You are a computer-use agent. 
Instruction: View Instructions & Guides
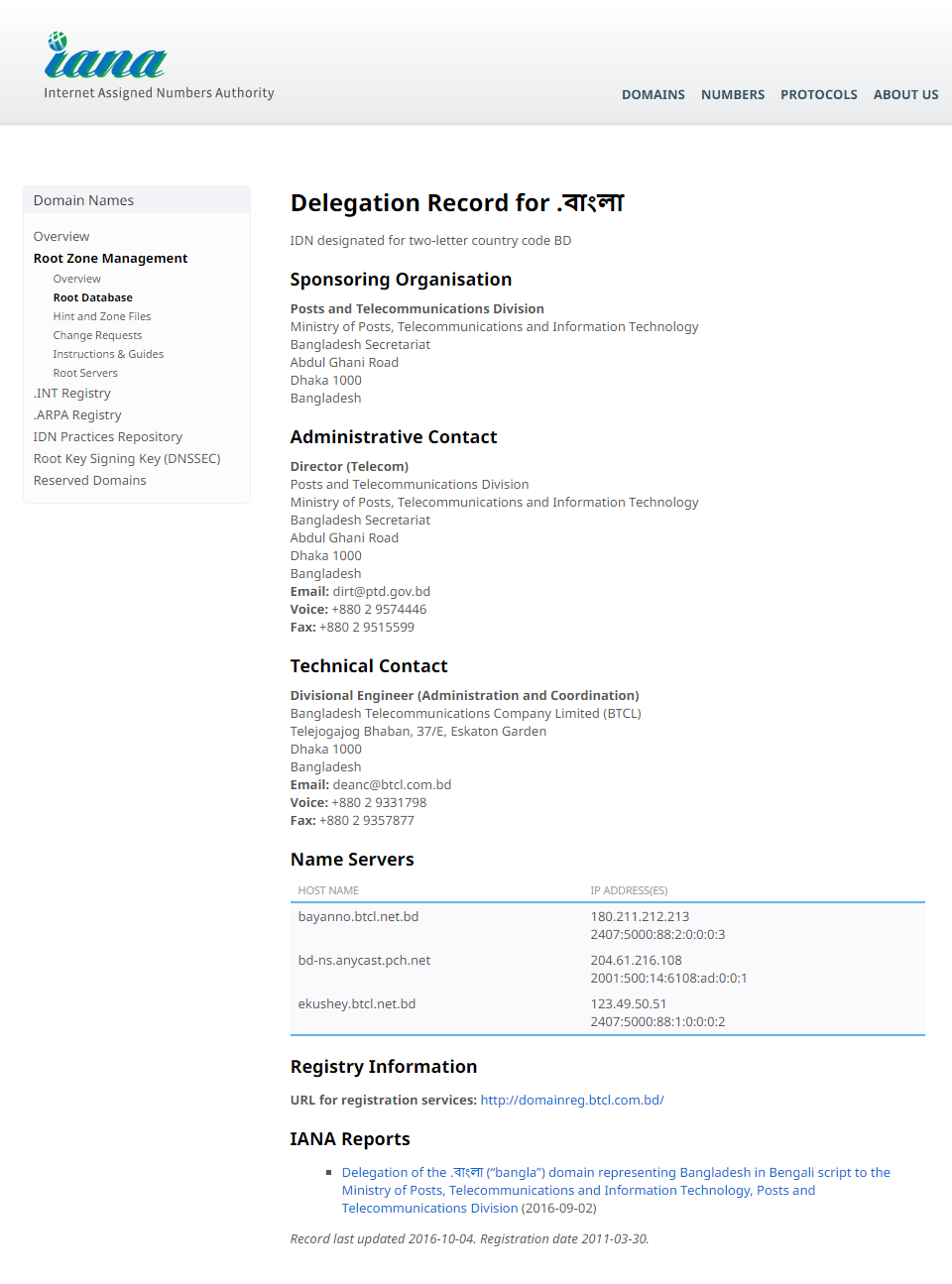[108, 354]
